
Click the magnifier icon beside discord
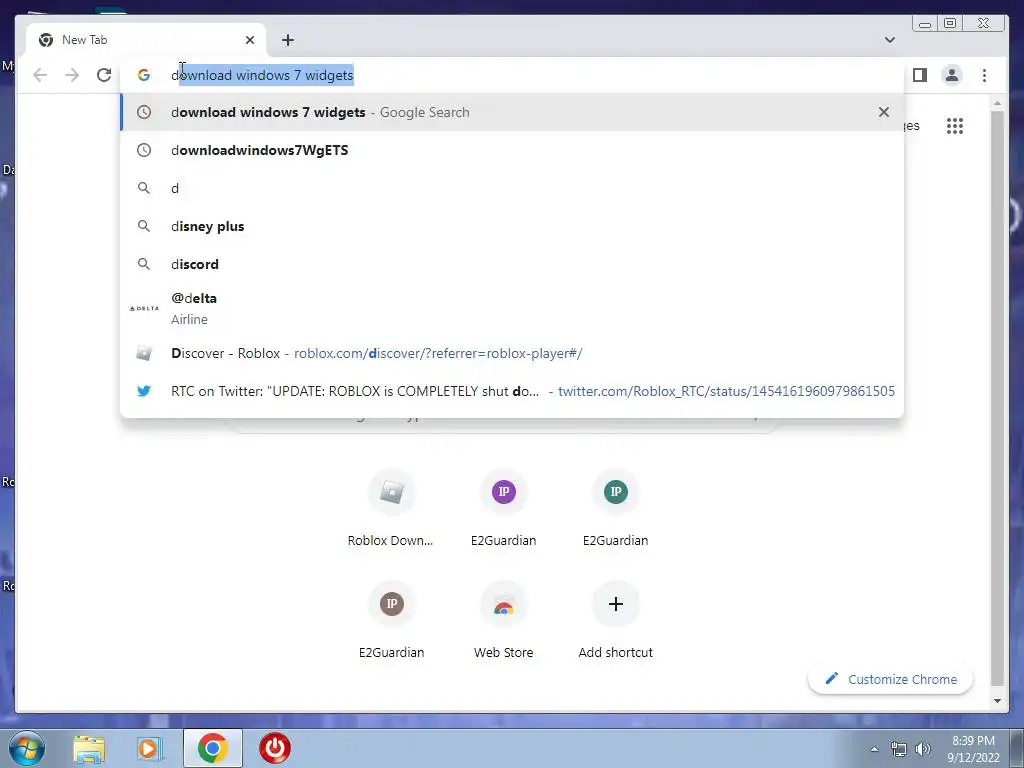pos(144,264)
